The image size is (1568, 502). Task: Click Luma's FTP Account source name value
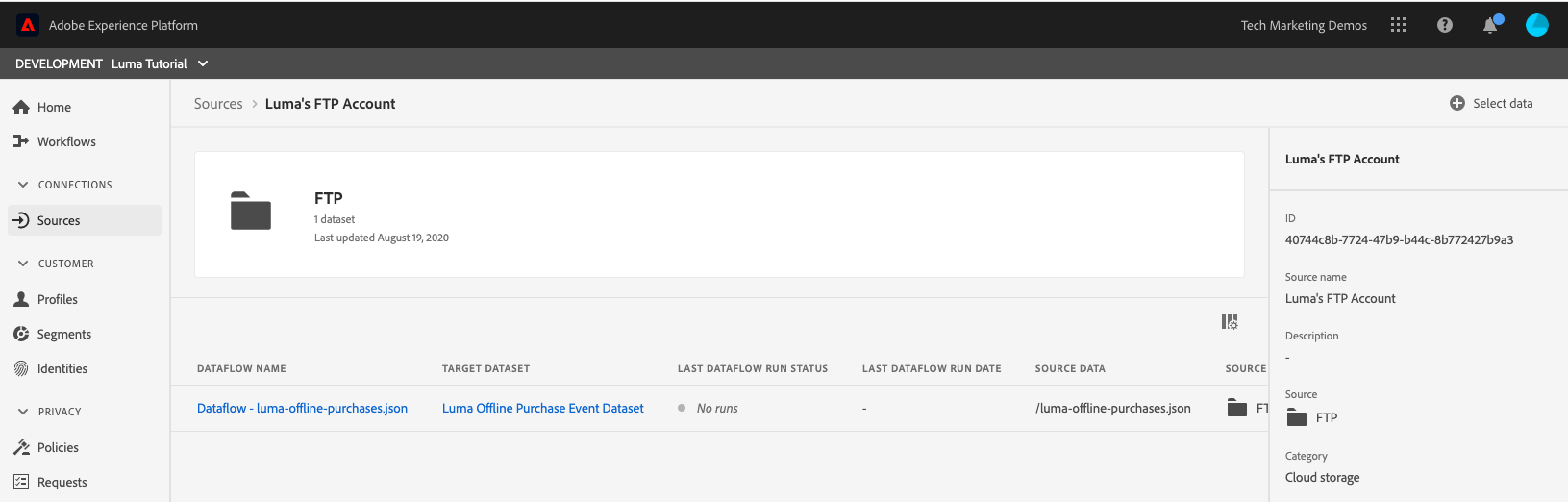[x=1340, y=298]
